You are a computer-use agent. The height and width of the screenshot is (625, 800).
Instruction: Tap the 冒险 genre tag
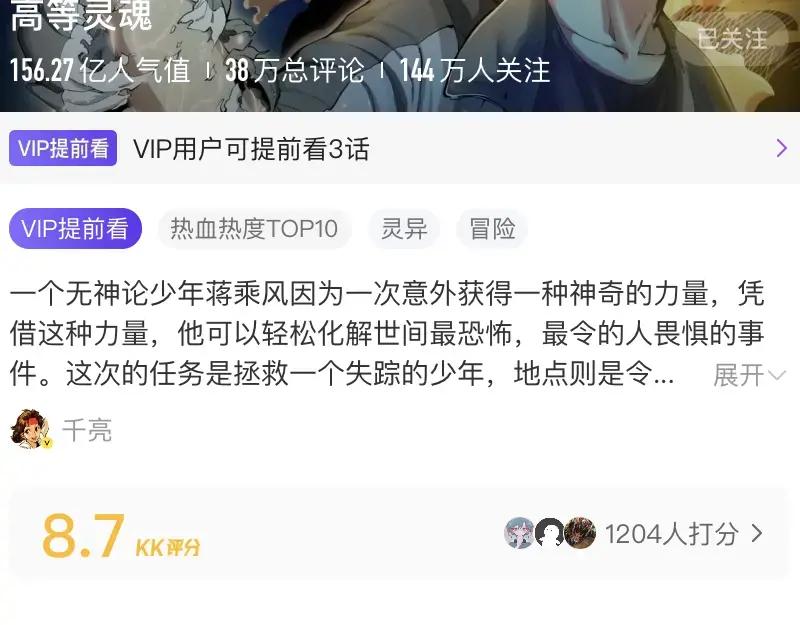[492, 229]
